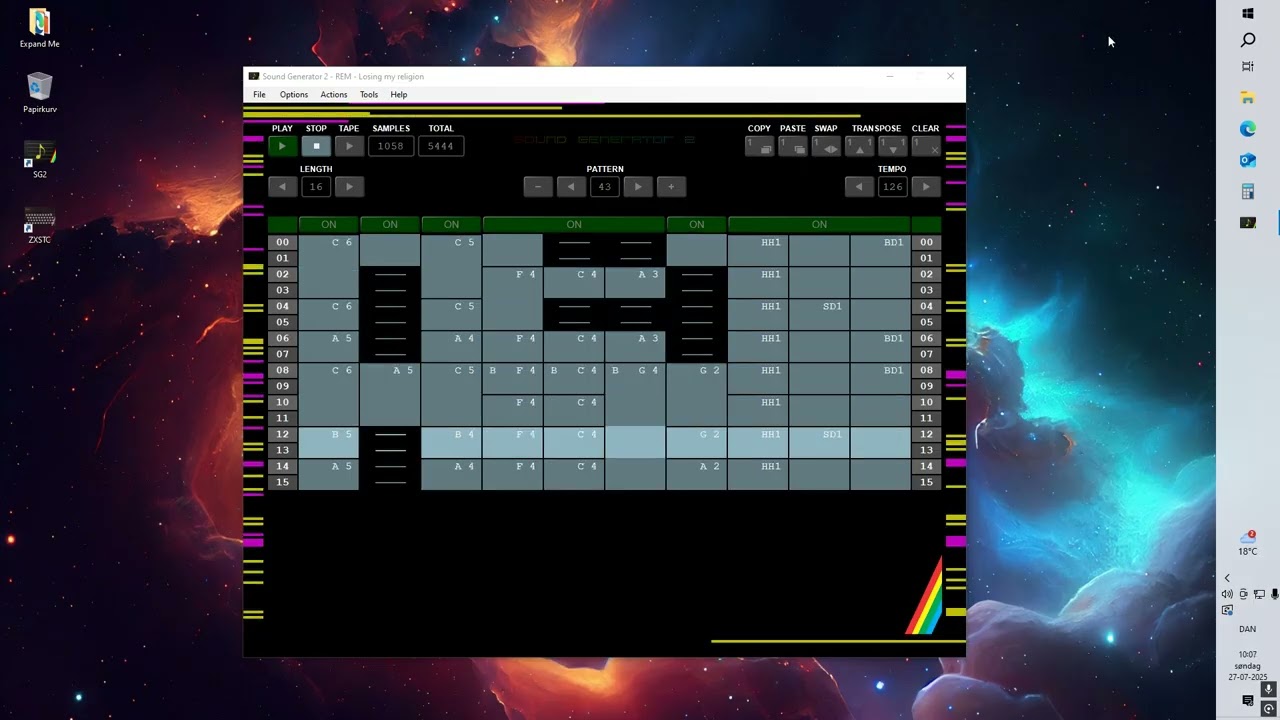This screenshot has height=720, width=1280.
Task: Toggle ON switch above the G 2 column
Action: [x=696, y=225]
